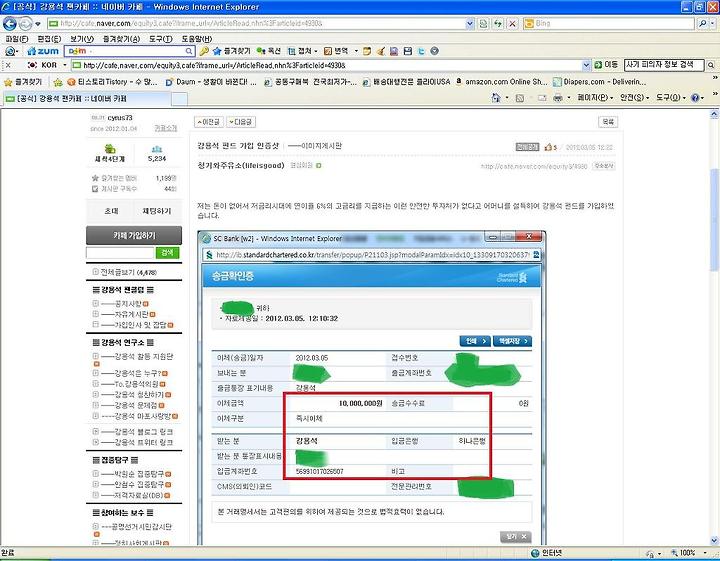Click the RSS feeds icon in the command bar
The image size is (720, 561).
(520, 98)
